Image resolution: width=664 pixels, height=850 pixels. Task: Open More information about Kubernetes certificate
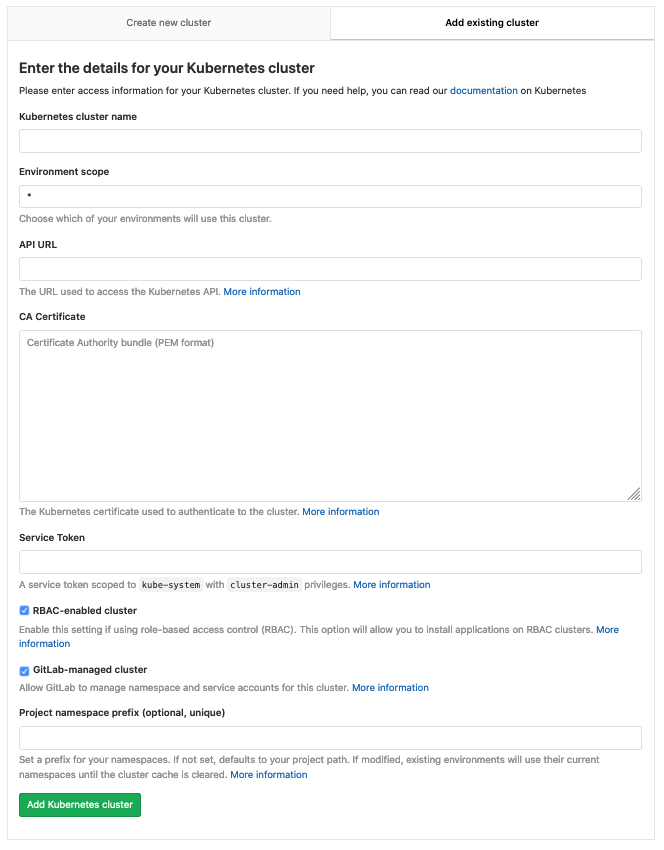pos(341,512)
